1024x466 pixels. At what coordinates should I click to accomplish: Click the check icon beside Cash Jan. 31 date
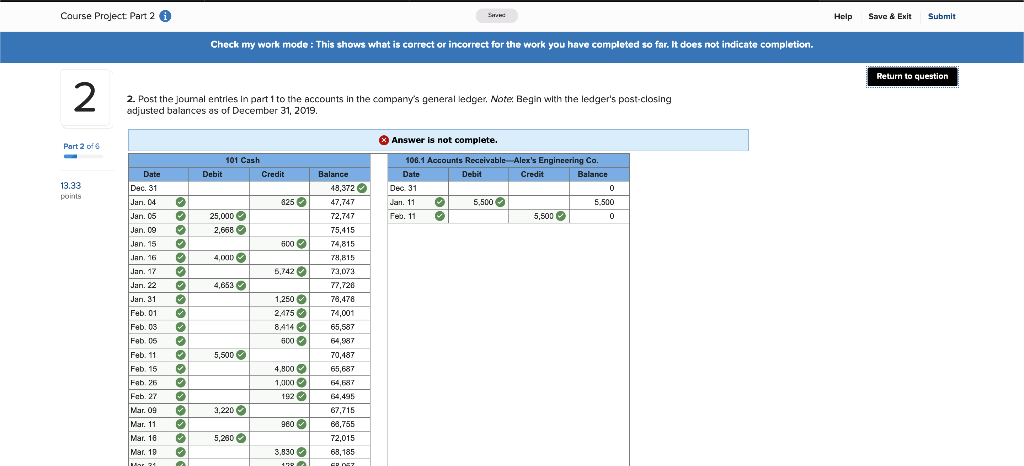click(x=180, y=299)
